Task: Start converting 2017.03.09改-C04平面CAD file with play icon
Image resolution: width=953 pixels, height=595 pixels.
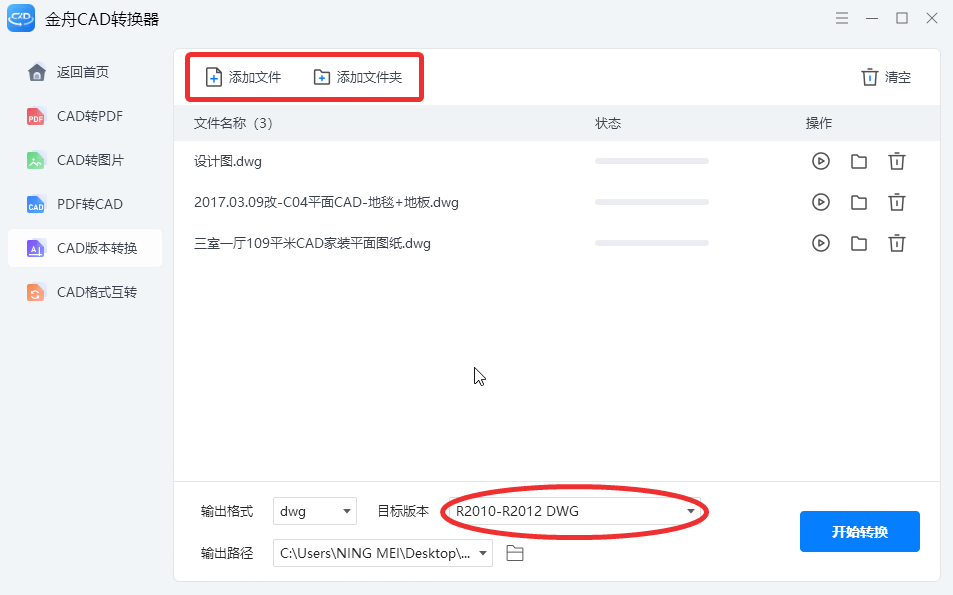Action: 821,202
